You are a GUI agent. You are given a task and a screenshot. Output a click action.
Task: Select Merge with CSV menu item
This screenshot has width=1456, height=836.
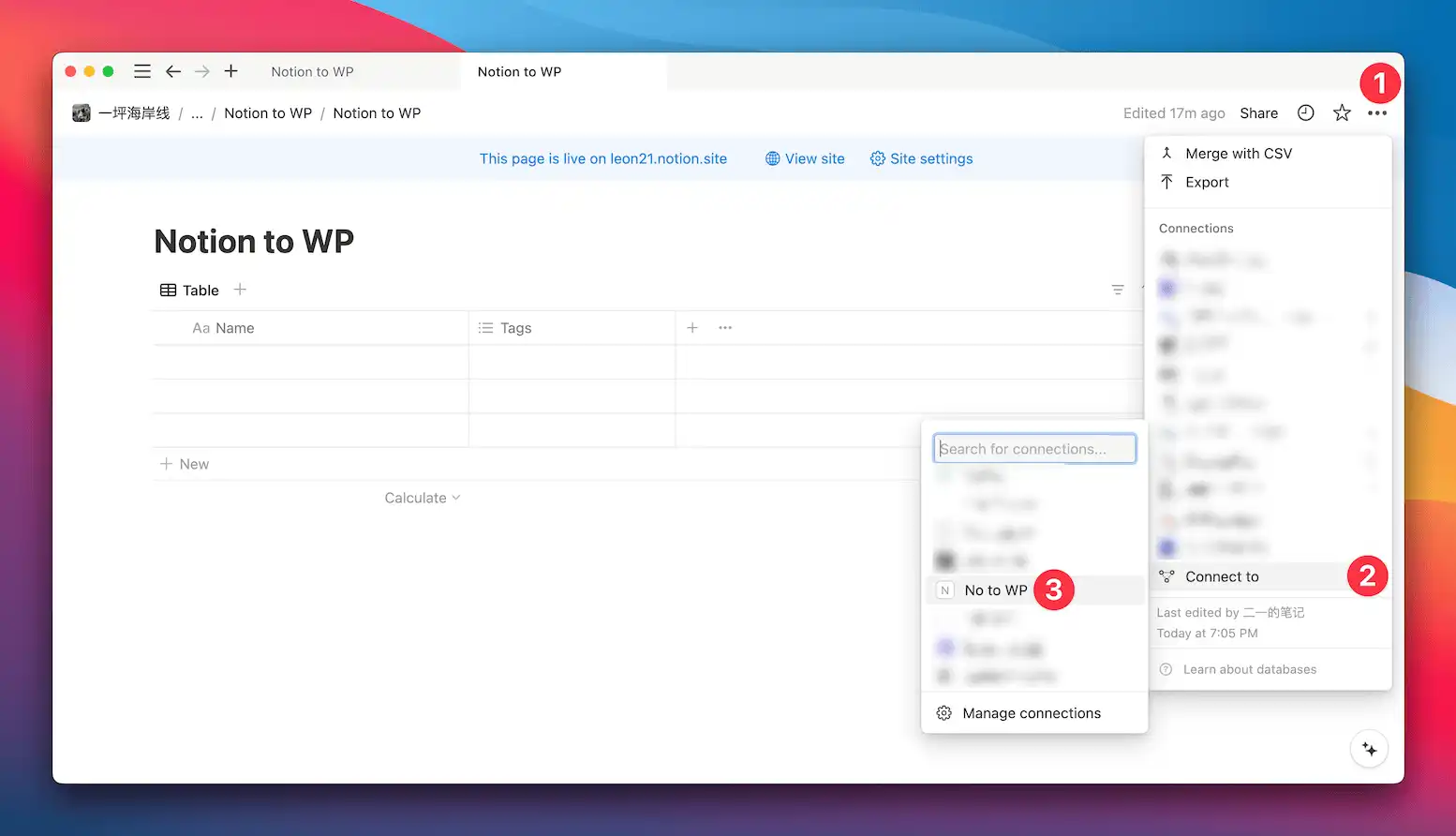point(1238,154)
